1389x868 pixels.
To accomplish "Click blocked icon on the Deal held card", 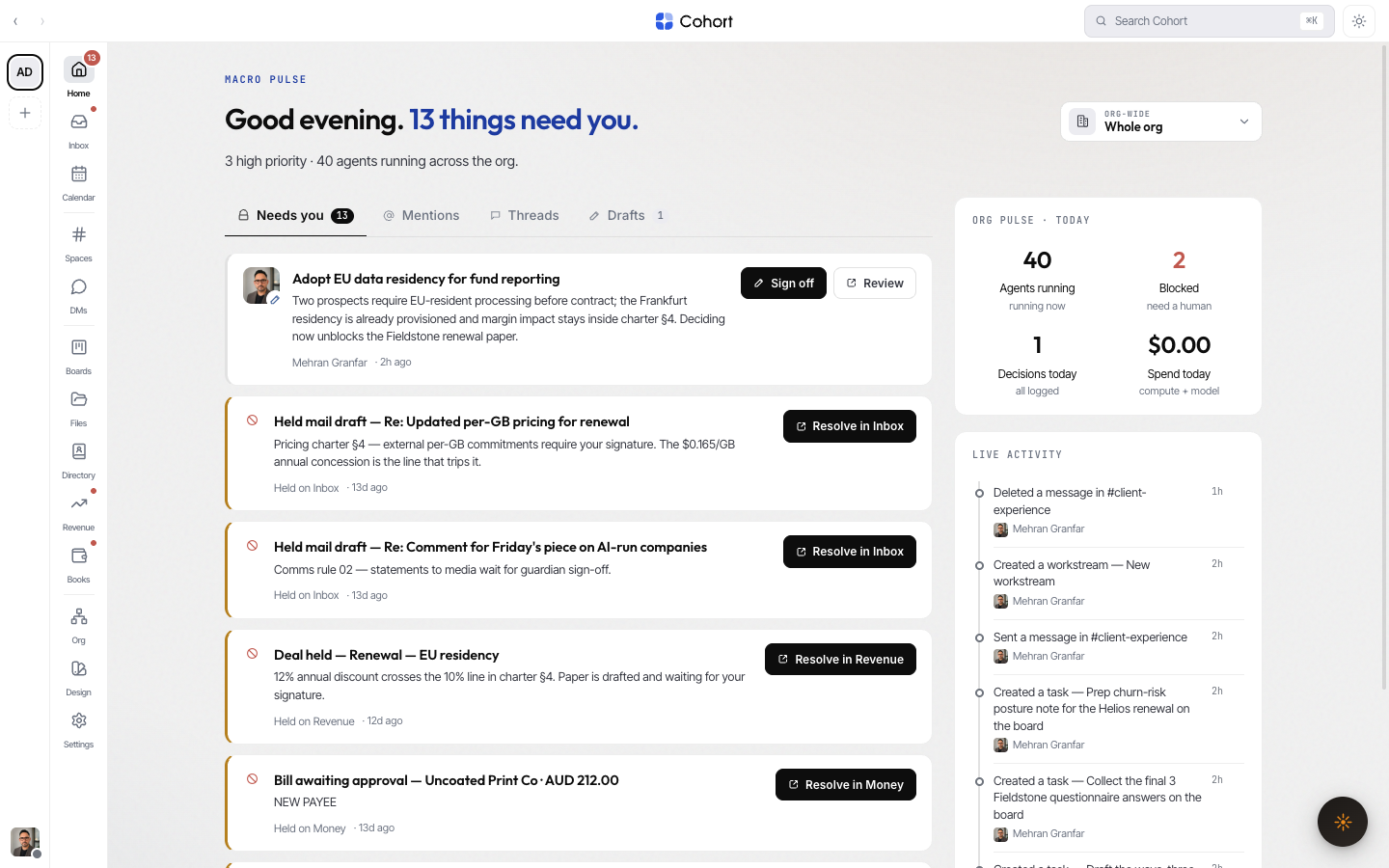I will pos(252,654).
